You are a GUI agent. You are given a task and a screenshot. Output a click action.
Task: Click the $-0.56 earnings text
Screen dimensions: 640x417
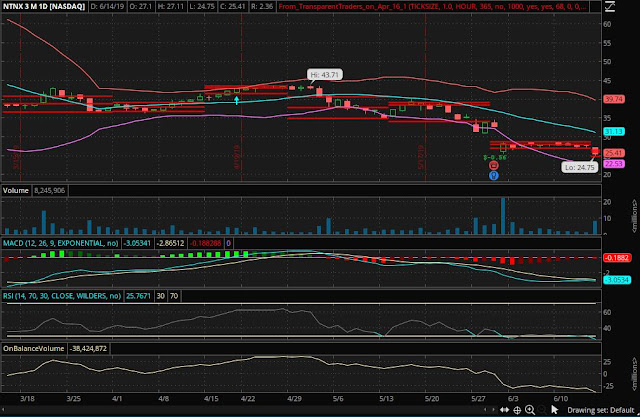click(x=495, y=157)
